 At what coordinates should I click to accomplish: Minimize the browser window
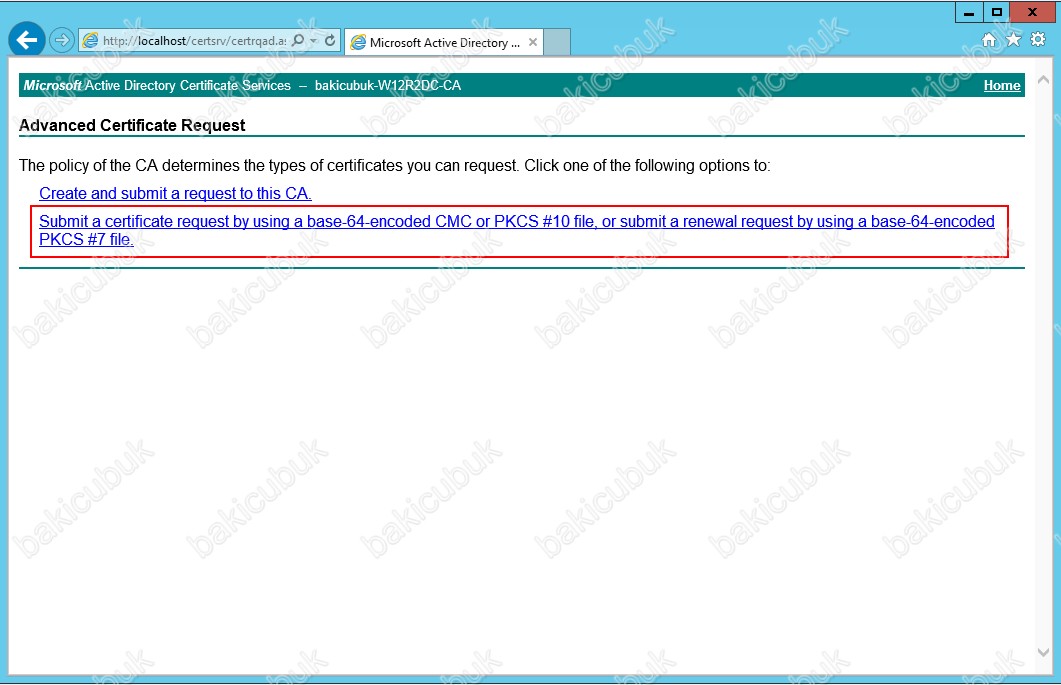click(969, 12)
